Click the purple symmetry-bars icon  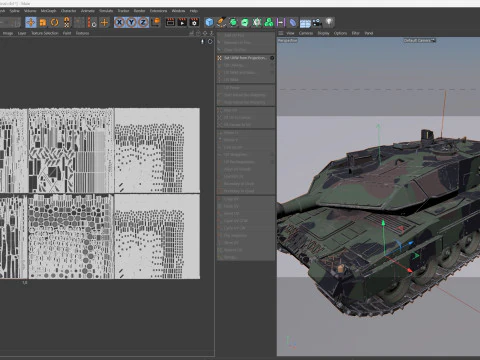pos(281,23)
